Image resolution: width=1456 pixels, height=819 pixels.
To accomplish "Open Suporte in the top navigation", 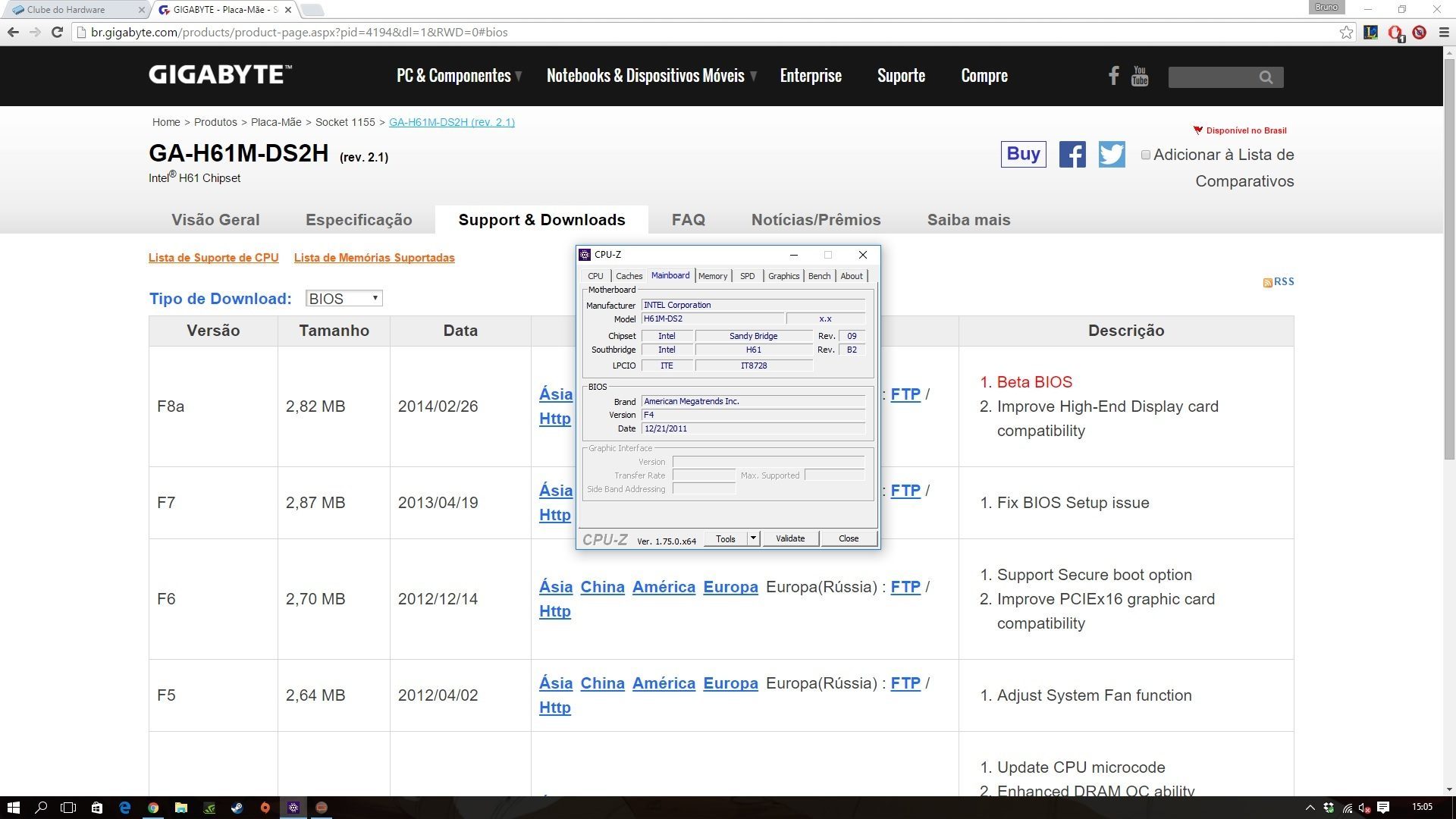I will (x=901, y=76).
